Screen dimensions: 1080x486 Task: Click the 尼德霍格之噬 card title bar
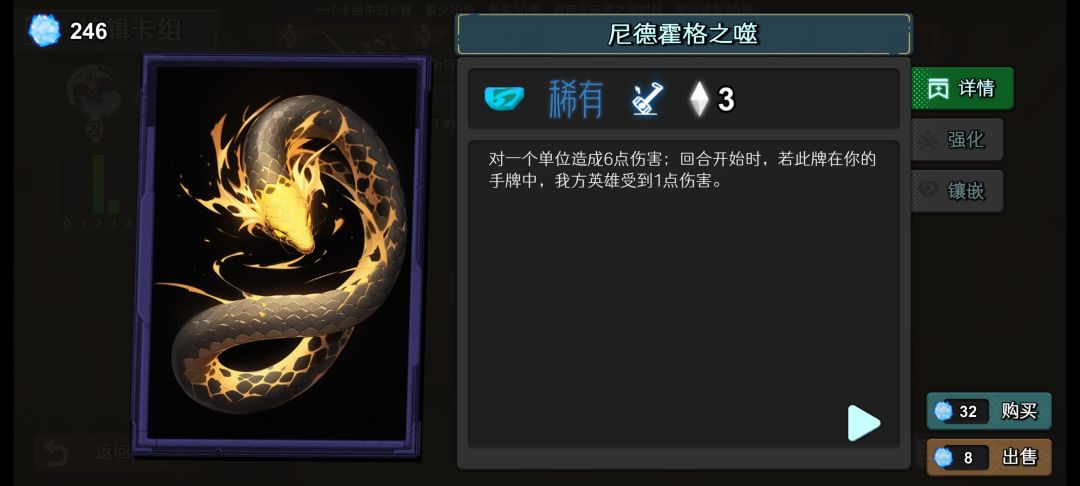coord(683,34)
